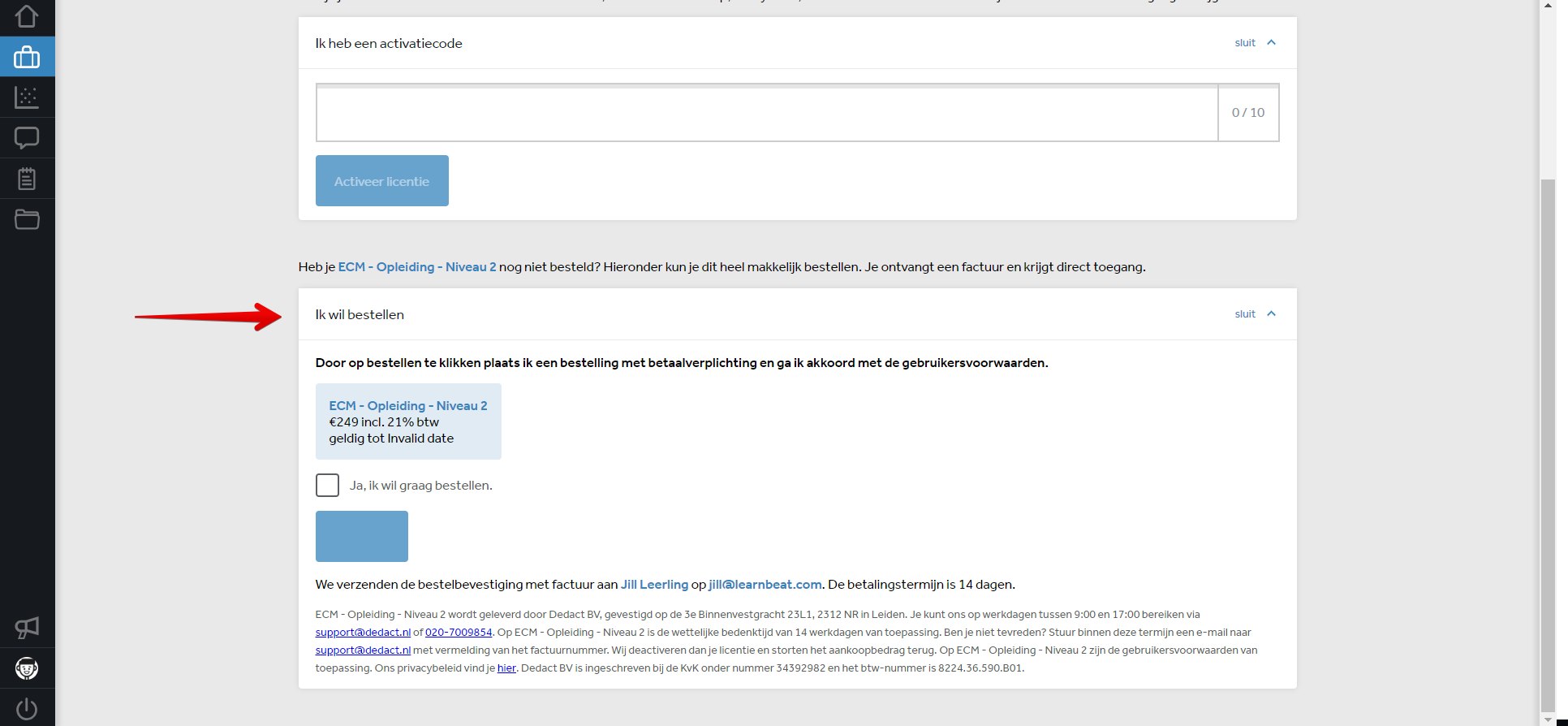
Task: Click the 'Ik heb een activatiecode' heading
Action: [x=389, y=44]
